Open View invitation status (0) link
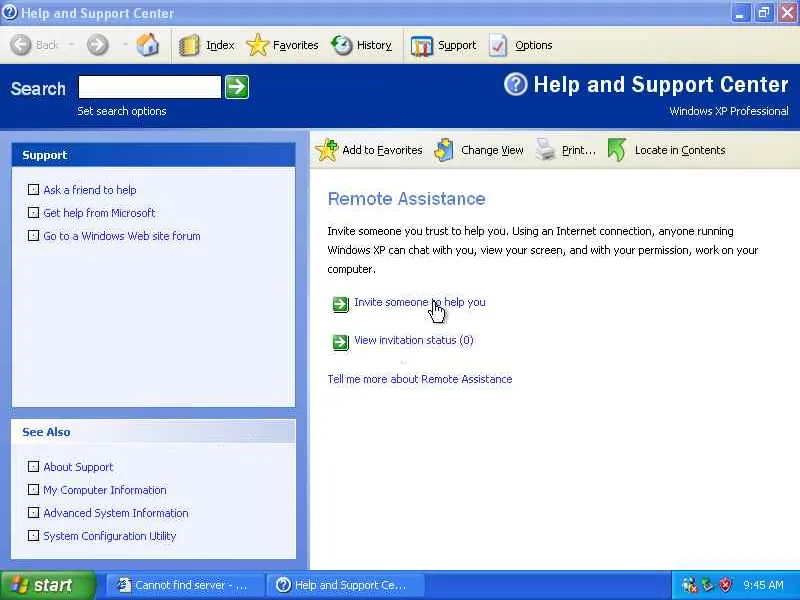 tap(413, 340)
